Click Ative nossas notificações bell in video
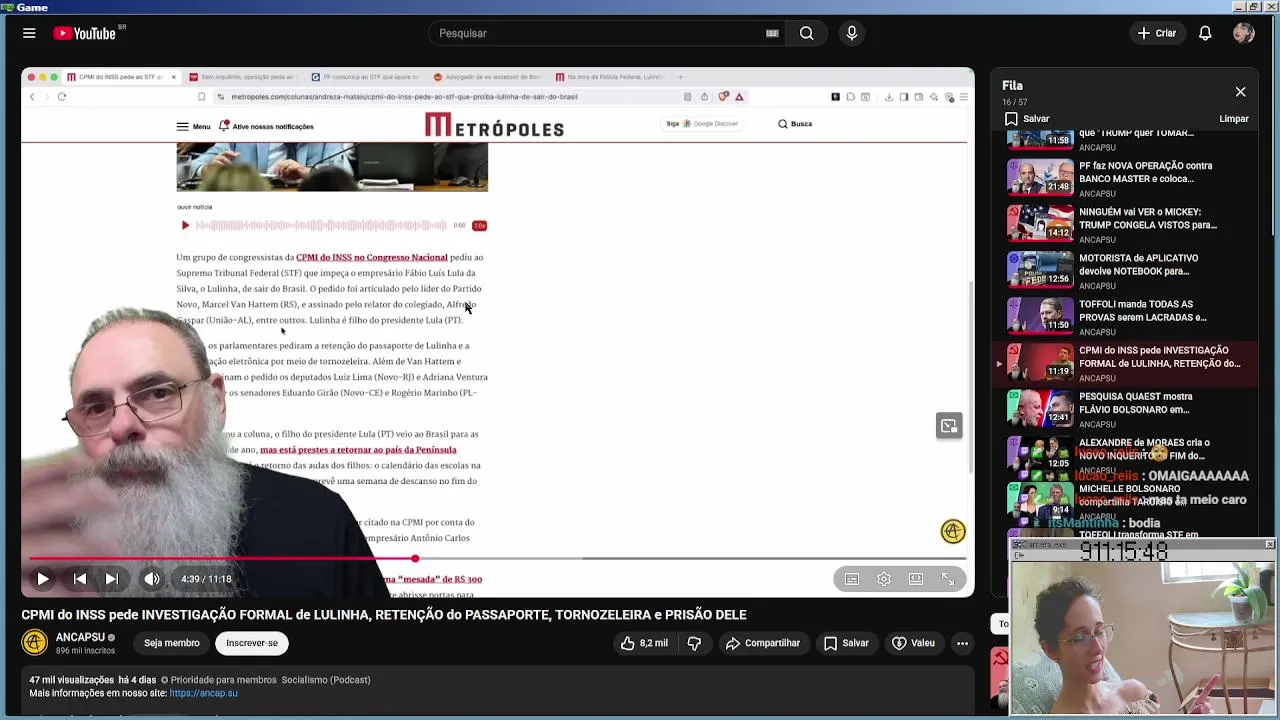Image resolution: width=1280 pixels, height=720 pixels. 266,127
